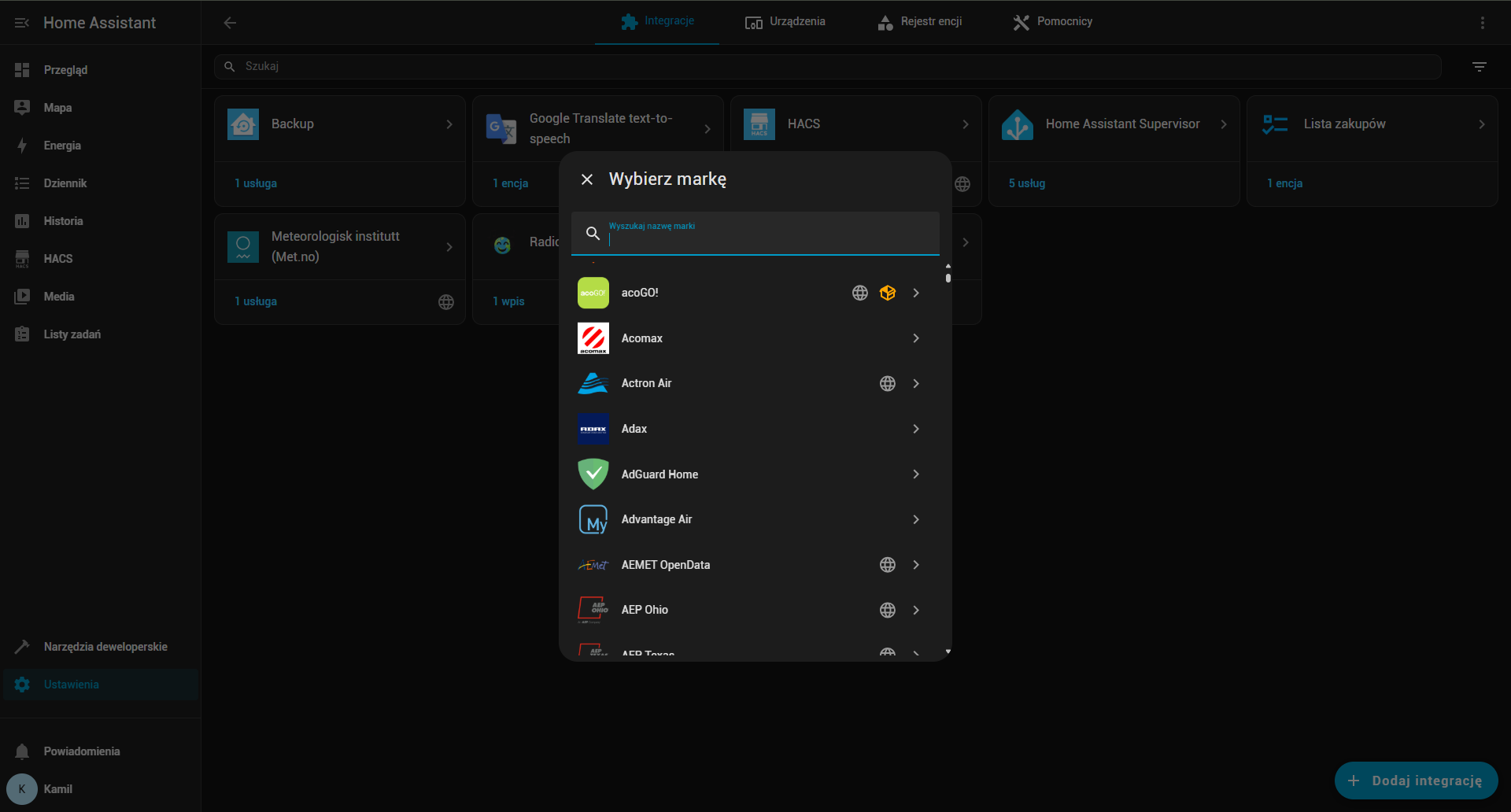
Task: Collapse the Home Assistant sidebar menu
Action: (21, 23)
